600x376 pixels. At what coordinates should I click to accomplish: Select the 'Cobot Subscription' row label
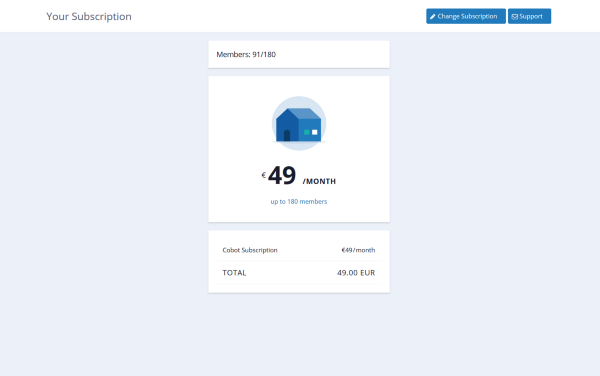click(250, 250)
